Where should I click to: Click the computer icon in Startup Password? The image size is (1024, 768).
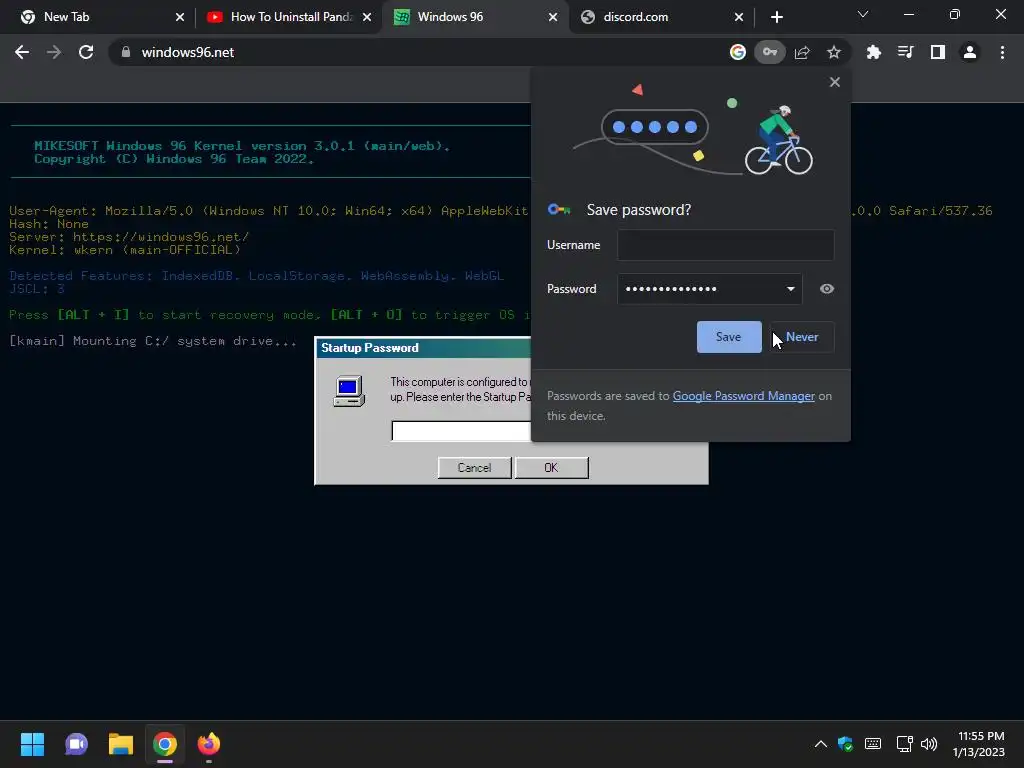[x=349, y=391]
